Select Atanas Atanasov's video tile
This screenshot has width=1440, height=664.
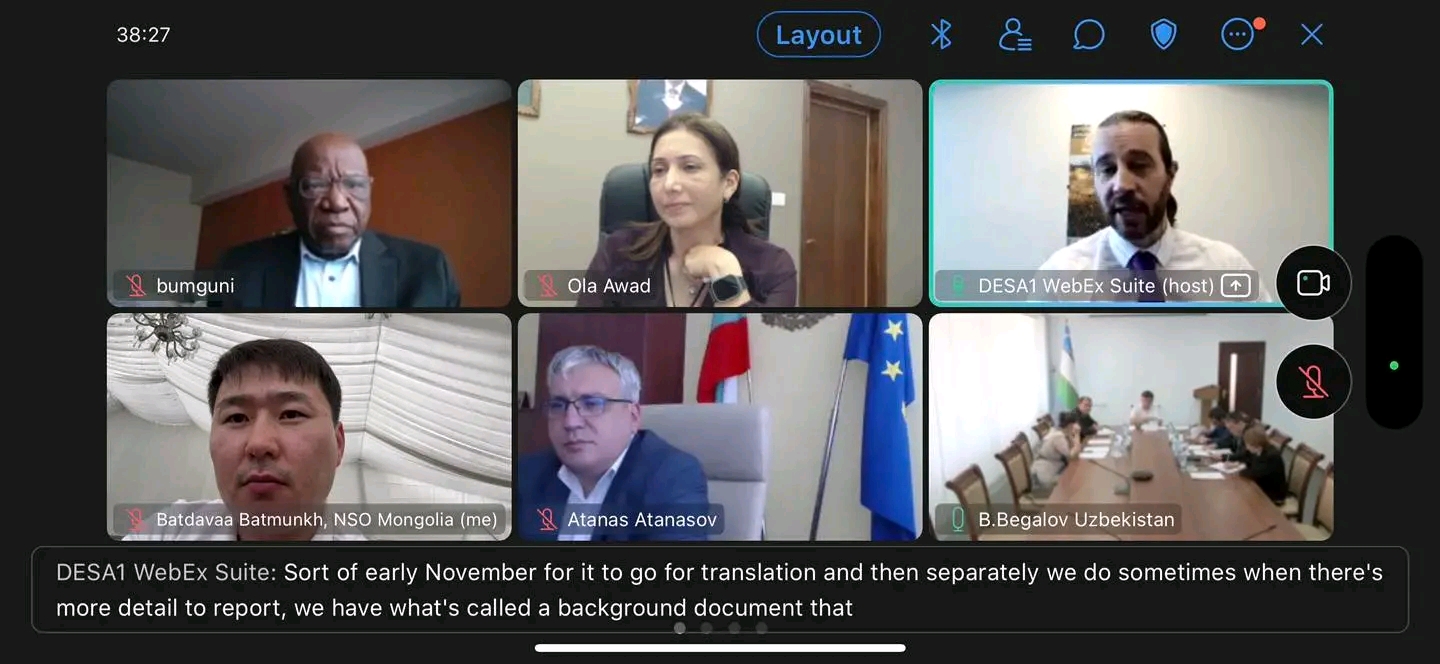pos(720,427)
